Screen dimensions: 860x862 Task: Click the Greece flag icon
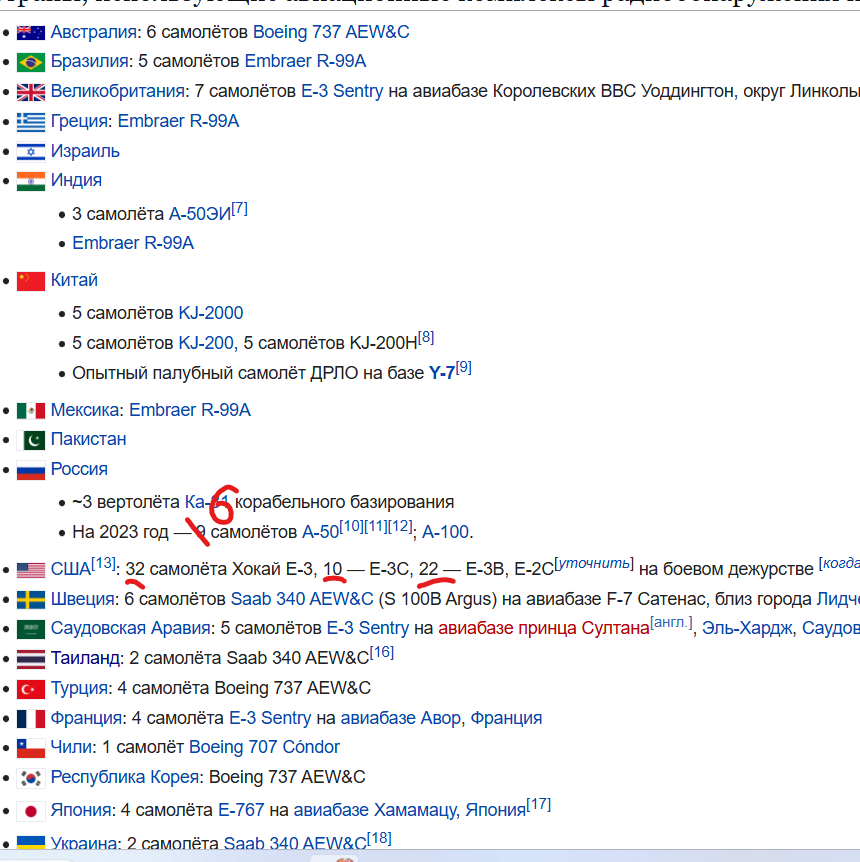(31, 122)
